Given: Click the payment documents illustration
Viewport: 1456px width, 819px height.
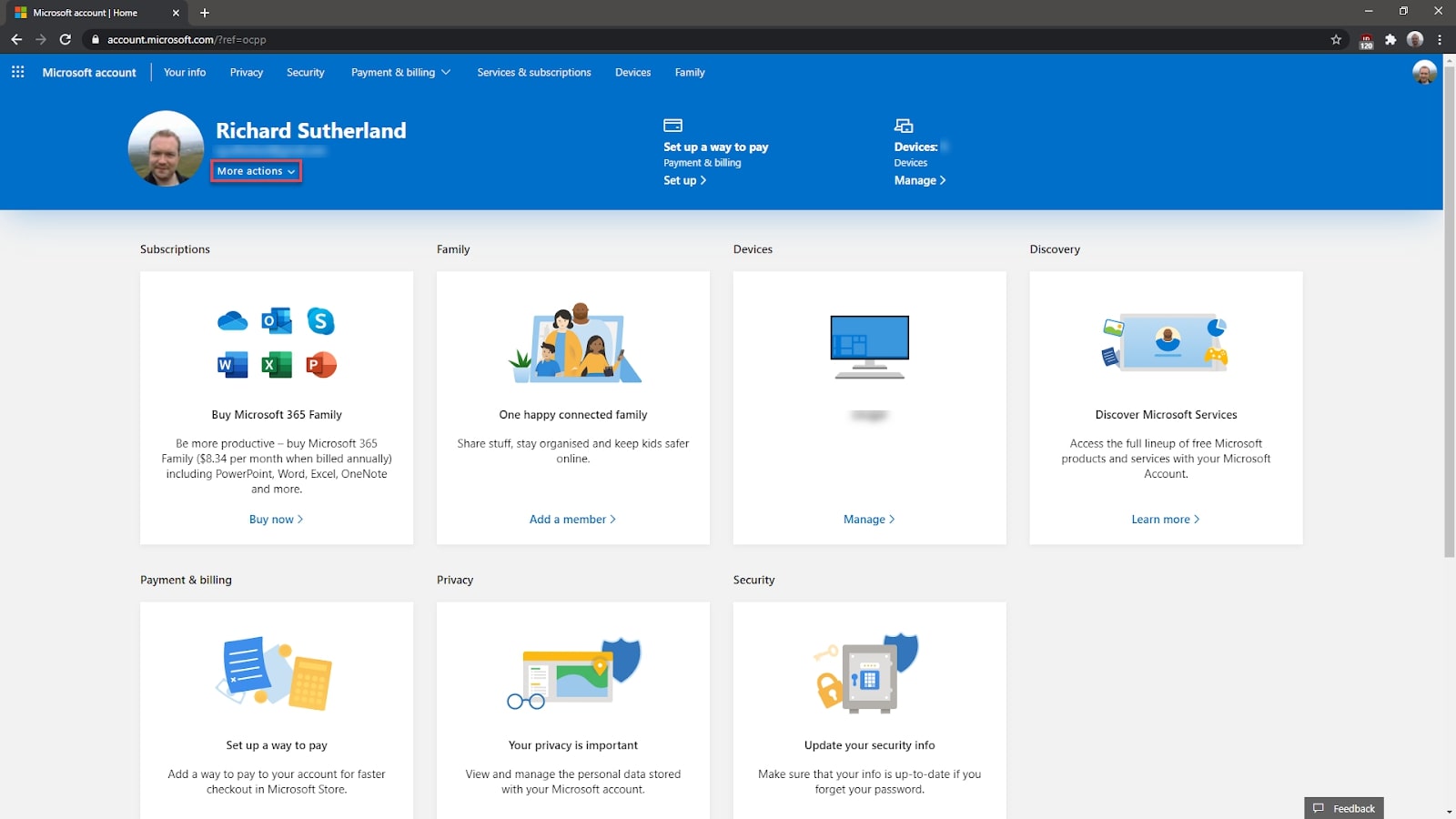Looking at the screenshot, I should coord(275,672).
